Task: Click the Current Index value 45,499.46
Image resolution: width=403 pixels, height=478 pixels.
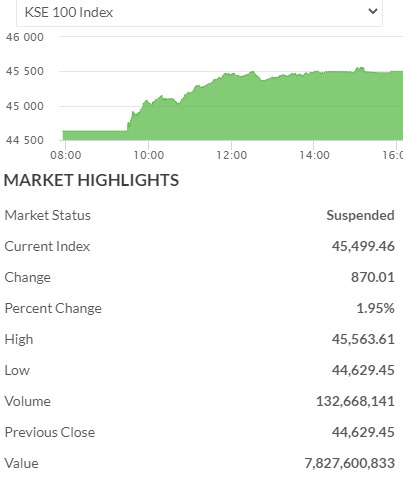Action: (x=363, y=246)
